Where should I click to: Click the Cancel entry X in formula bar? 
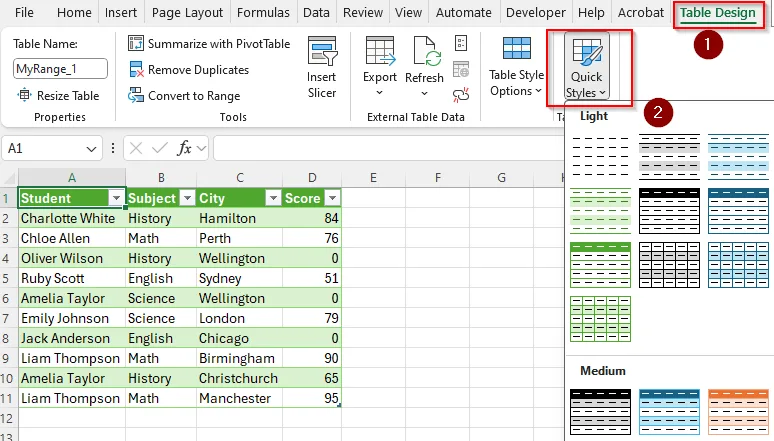136,148
